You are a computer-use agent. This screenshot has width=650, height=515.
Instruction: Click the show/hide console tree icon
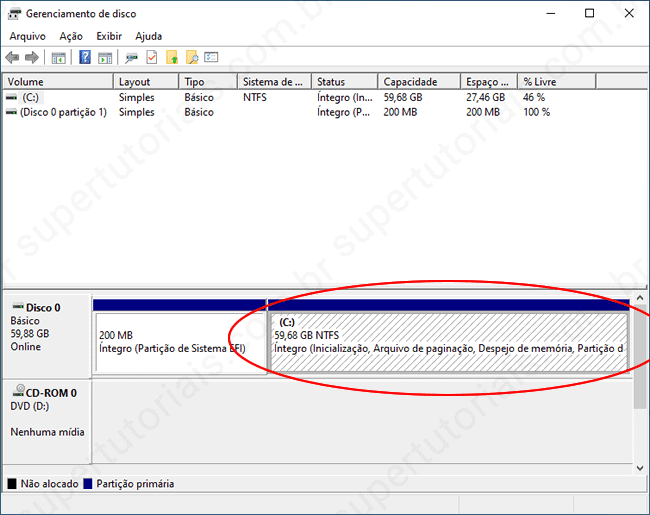59,57
